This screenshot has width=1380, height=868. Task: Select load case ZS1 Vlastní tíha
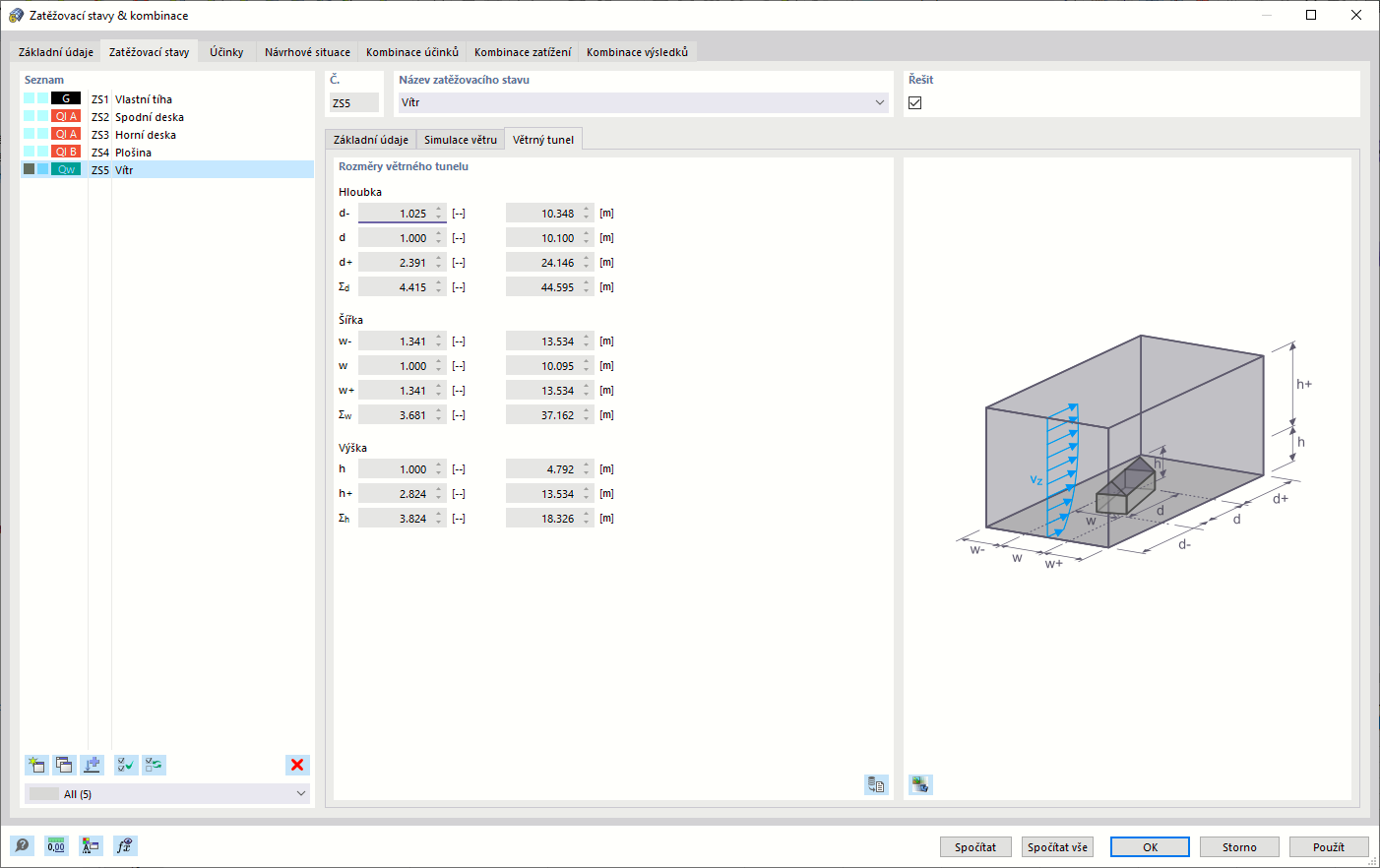167,98
